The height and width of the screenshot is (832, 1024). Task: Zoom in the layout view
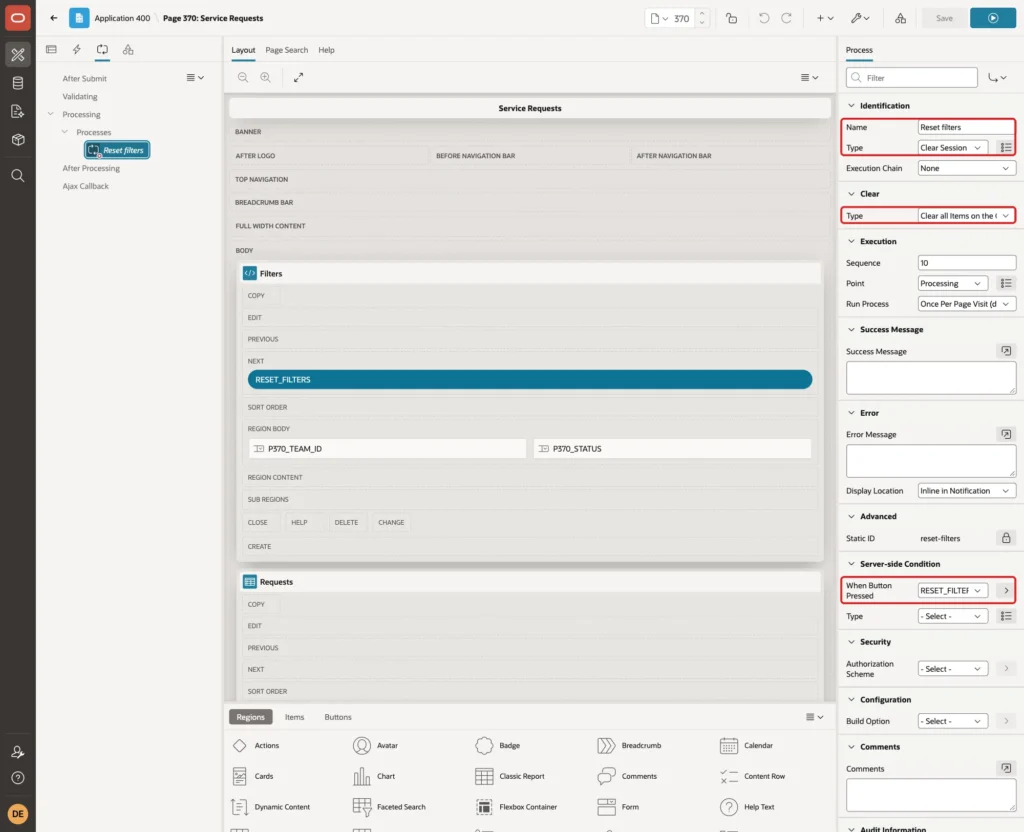click(265, 77)
